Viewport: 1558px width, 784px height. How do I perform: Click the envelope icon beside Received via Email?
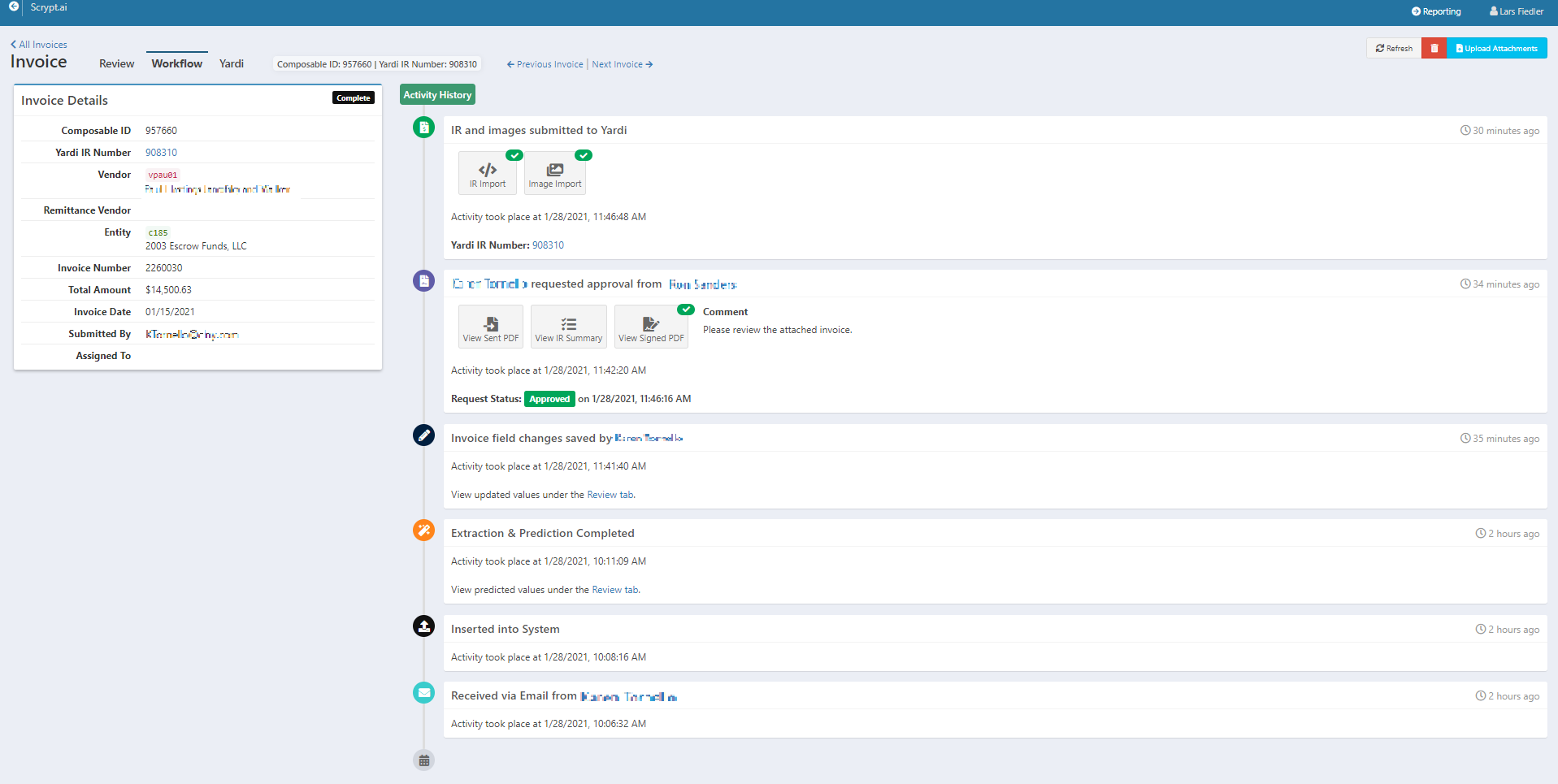tap(423, 692)
